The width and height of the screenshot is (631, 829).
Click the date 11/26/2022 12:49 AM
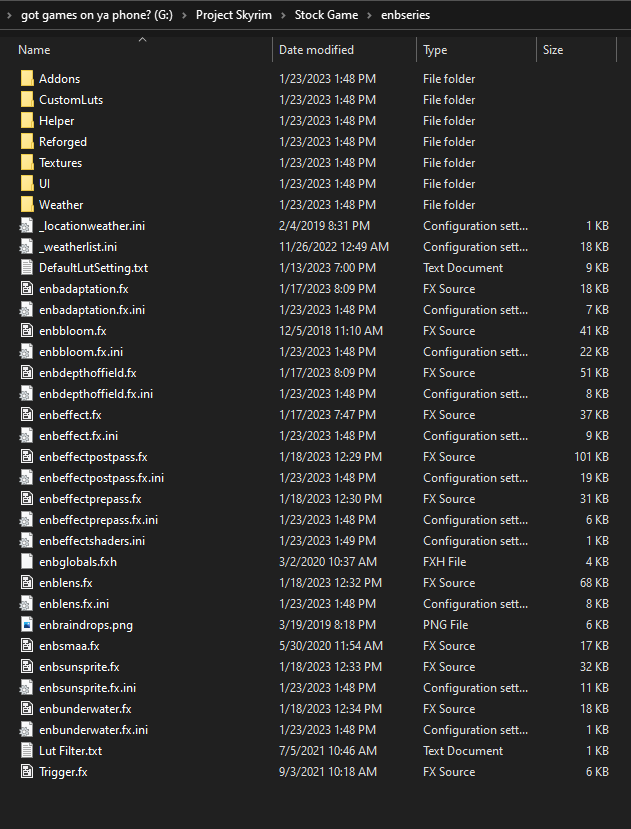[334, 247]
